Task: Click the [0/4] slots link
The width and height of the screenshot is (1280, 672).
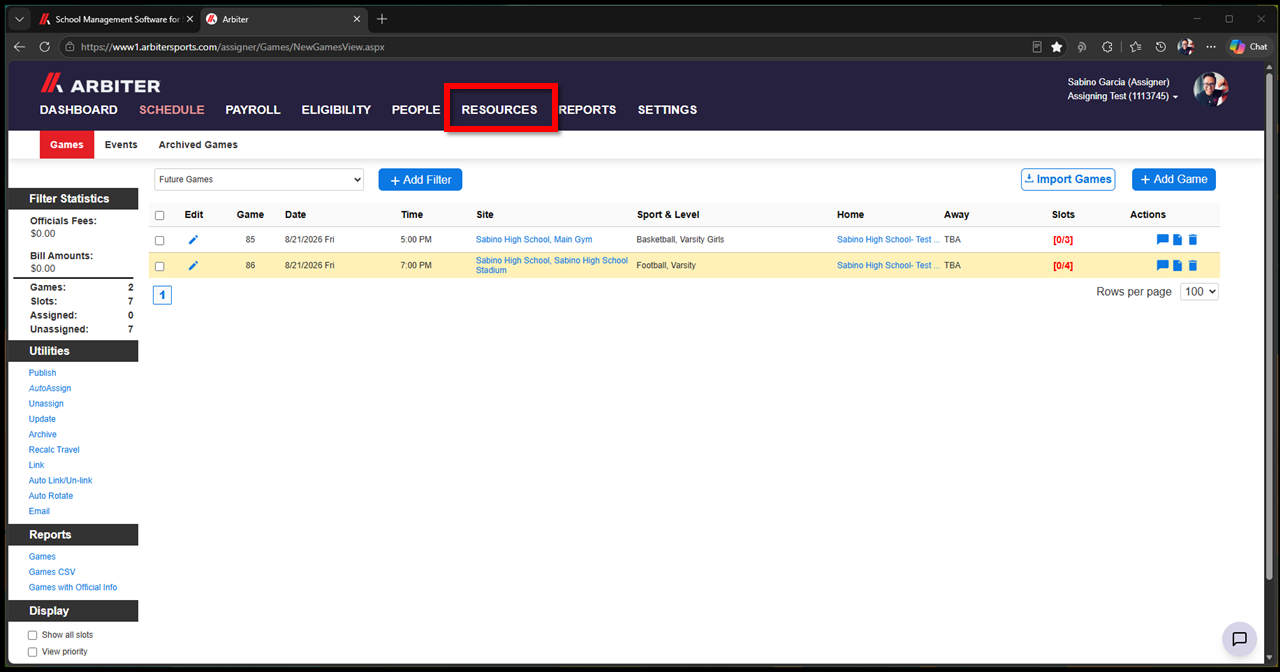Action: pos(1063,266)
